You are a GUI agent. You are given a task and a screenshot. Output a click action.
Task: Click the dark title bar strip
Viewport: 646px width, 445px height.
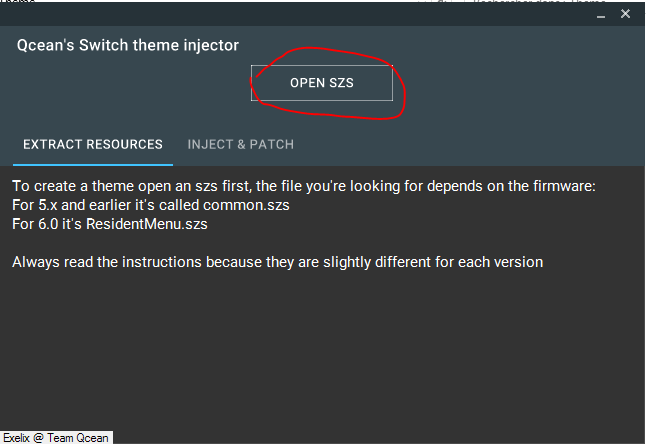(x=300, y=14)
